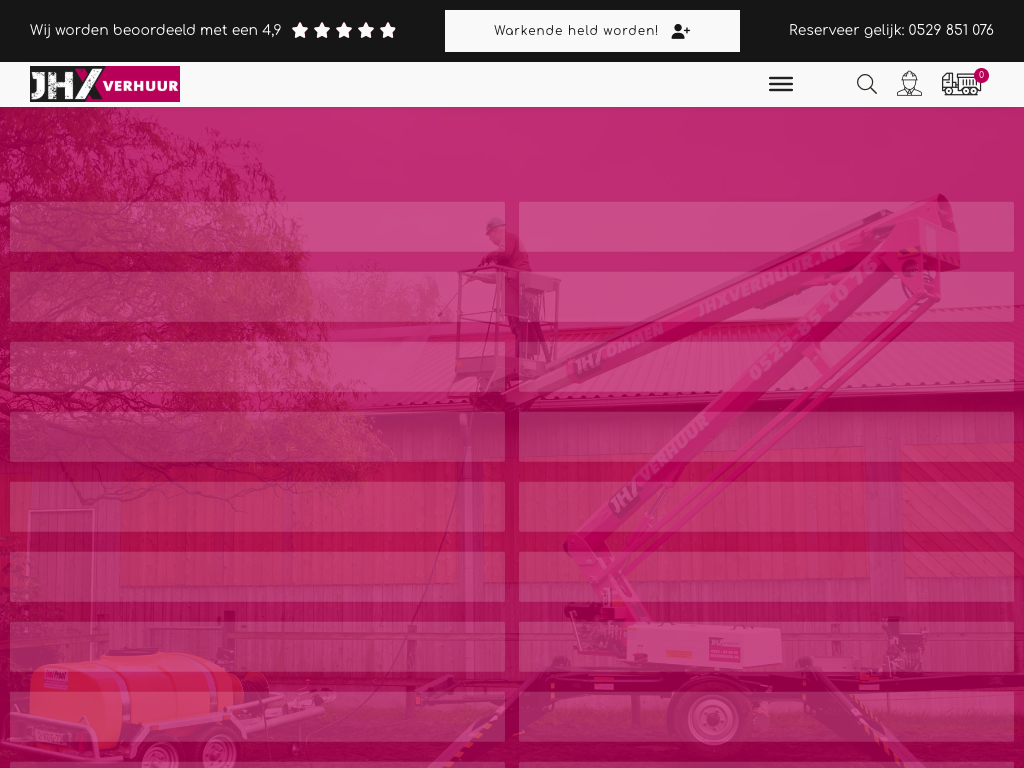Click the fifth rating star

click(388, 31)
